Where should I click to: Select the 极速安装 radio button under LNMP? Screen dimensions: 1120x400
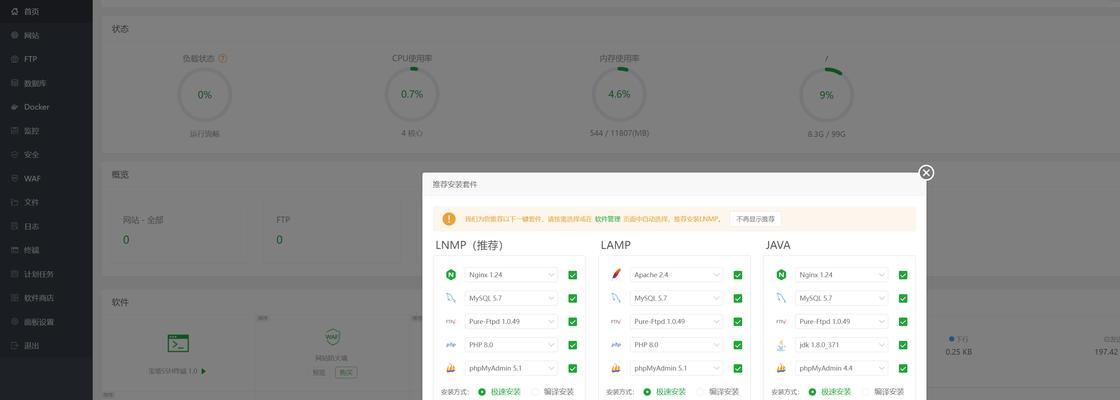(x=482, y=392)
